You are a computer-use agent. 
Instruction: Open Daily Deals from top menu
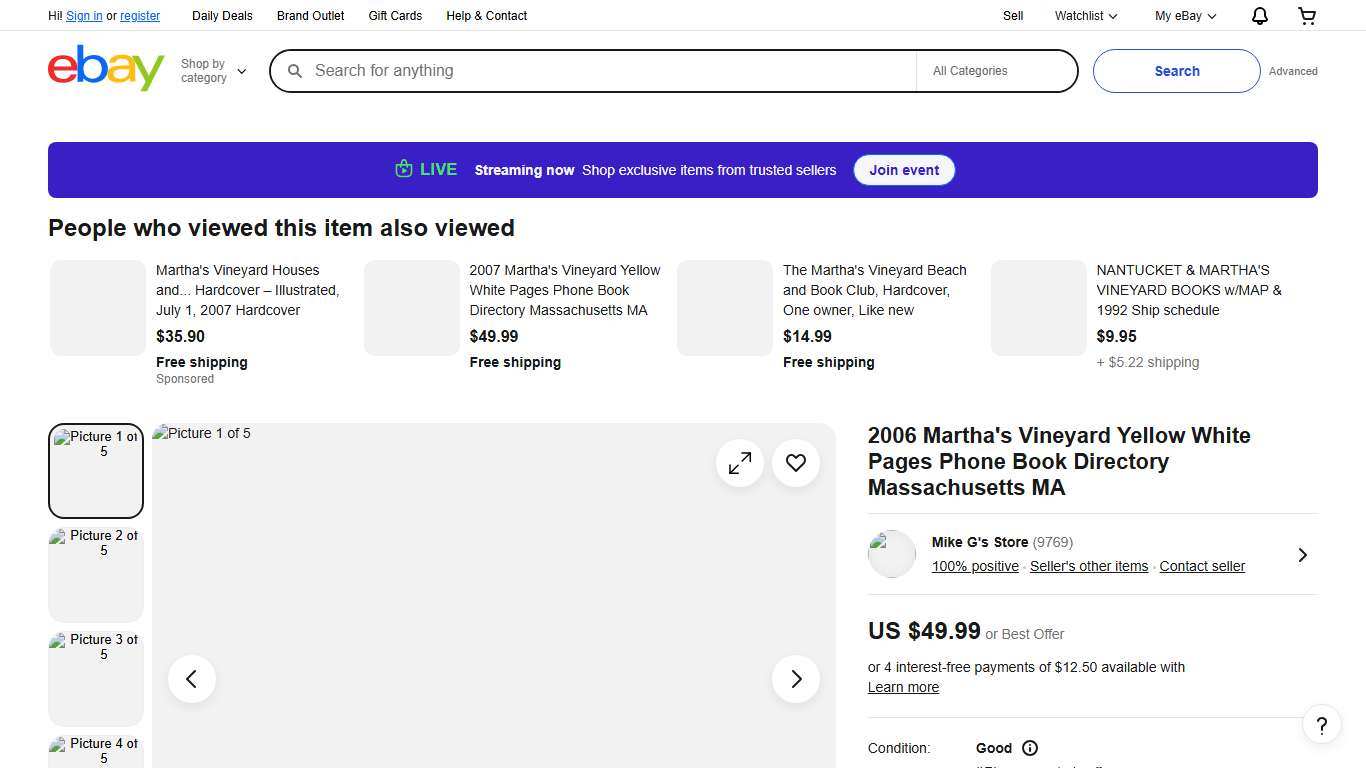click(x=222, y=16)
